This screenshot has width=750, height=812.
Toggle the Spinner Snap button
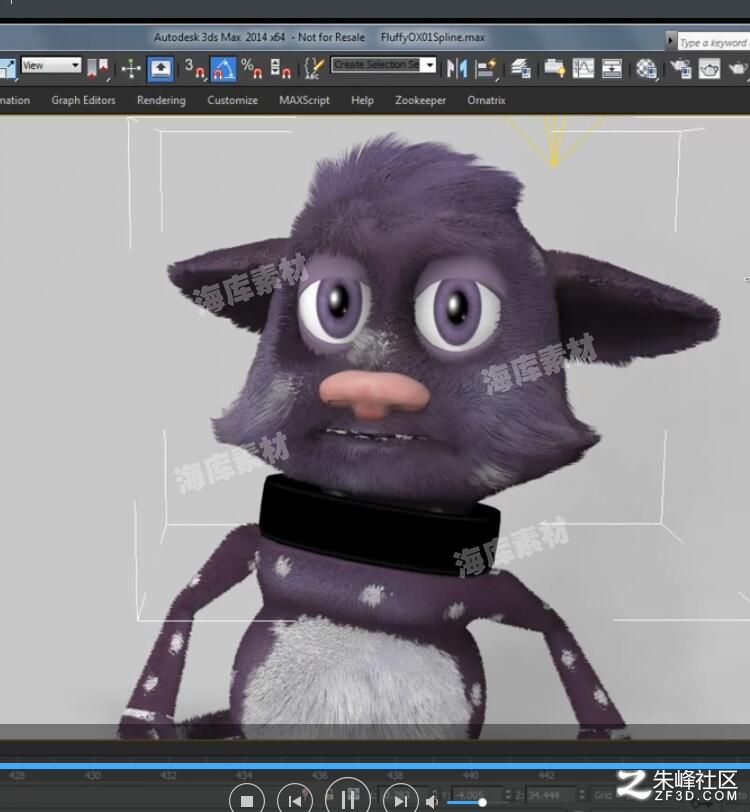[x=280, y=68]
